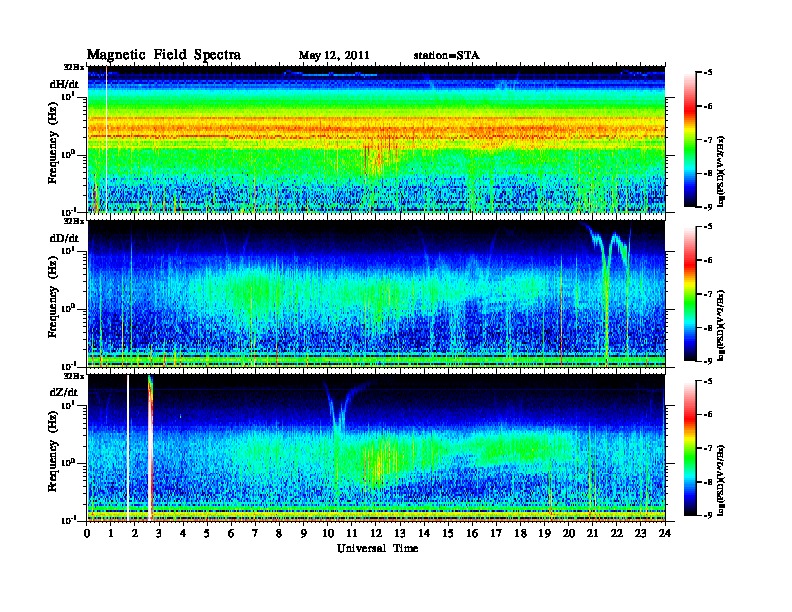Click the "Magnetic Field Spectra" title

[x=164, y=55]
